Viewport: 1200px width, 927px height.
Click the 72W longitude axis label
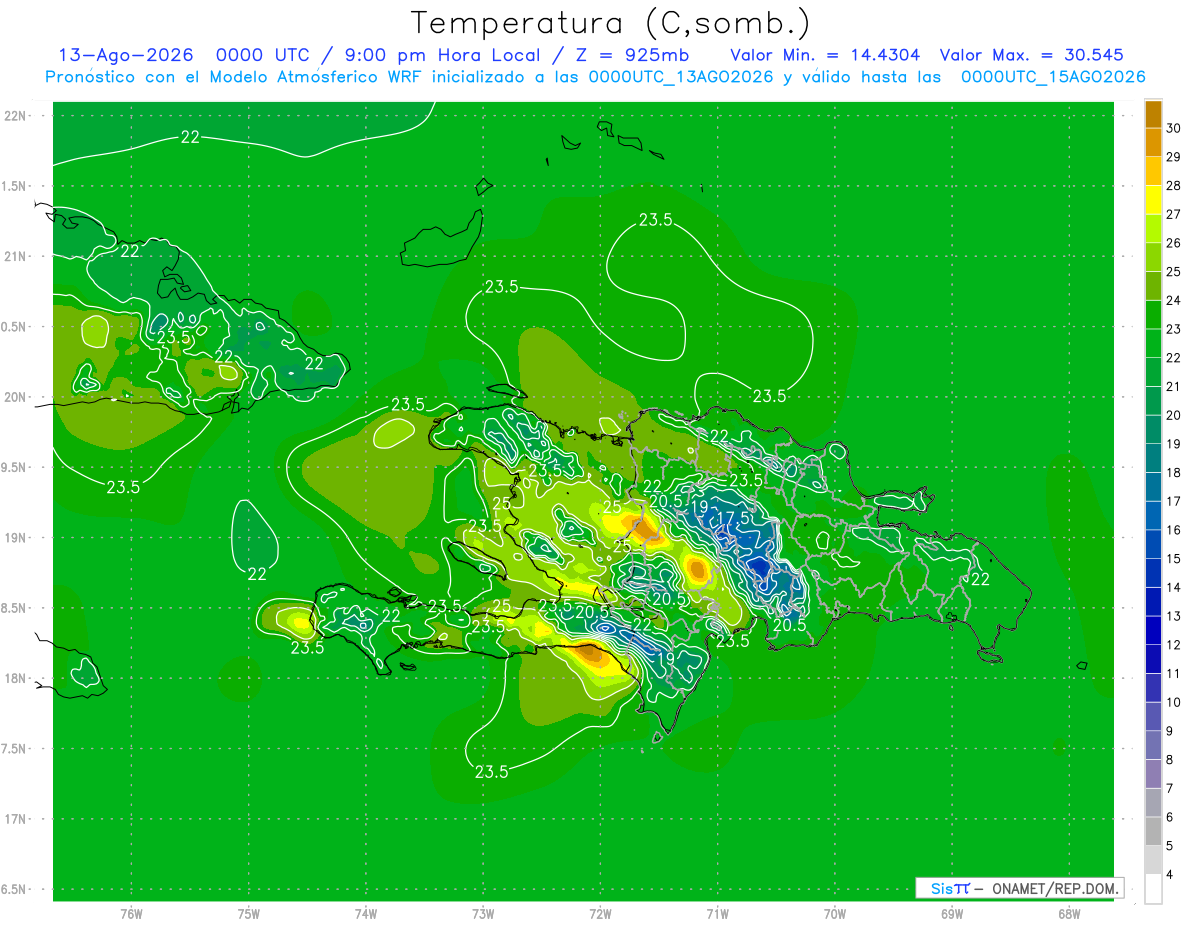click(x=600, y=912)
